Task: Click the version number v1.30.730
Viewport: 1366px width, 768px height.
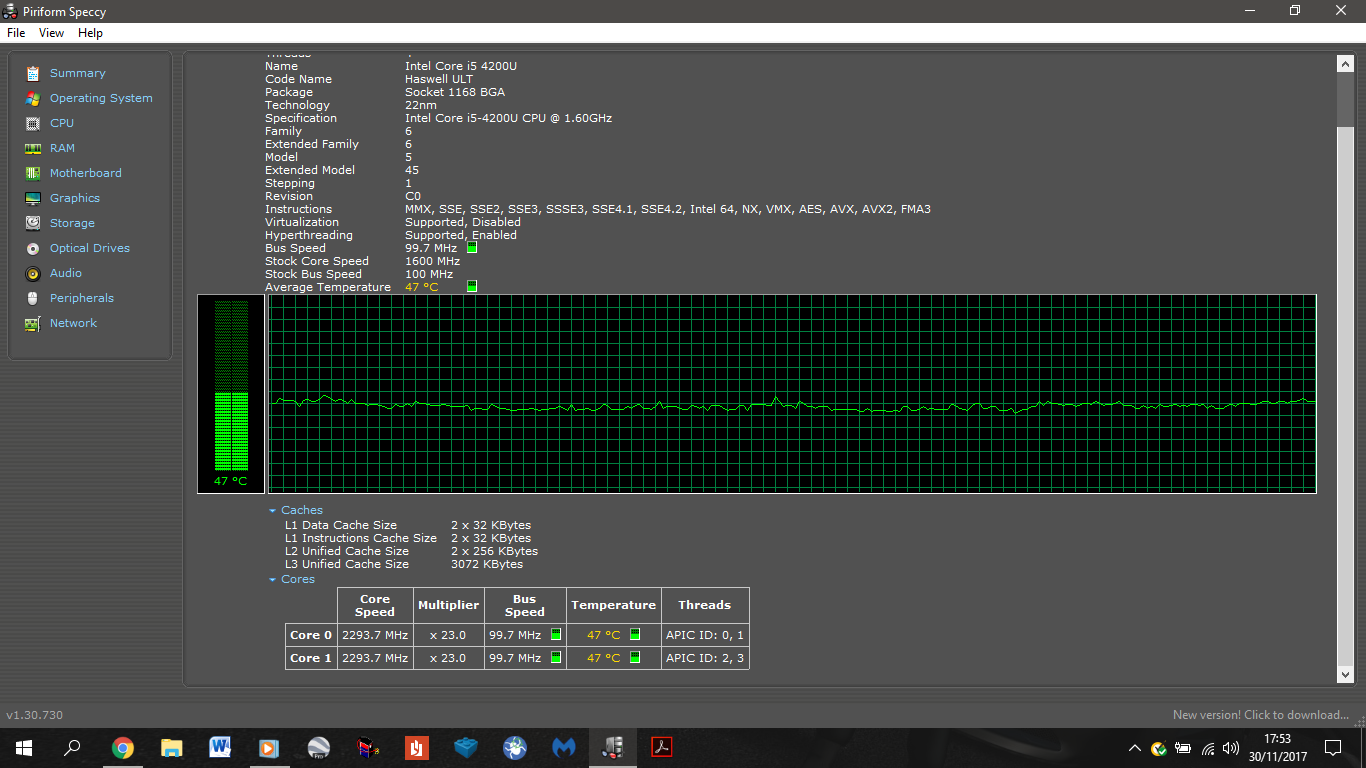Action: (x=35, y=715)
